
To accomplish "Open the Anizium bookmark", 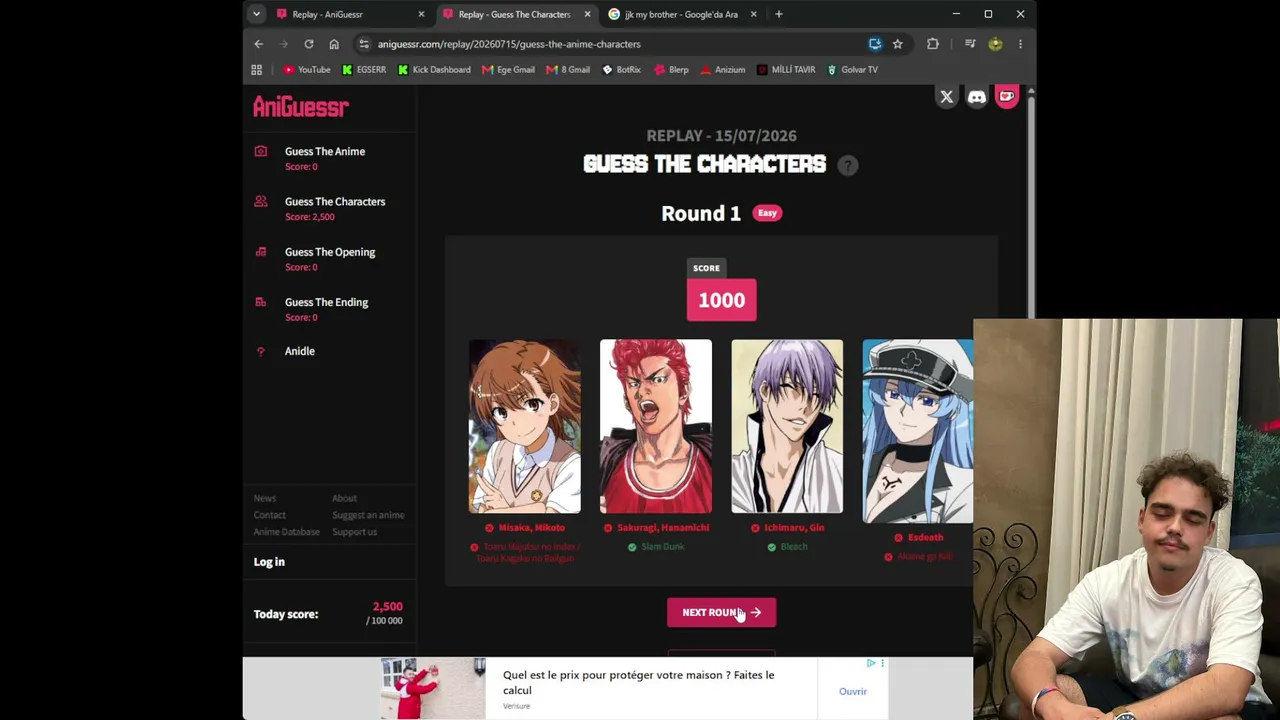I will coord(723,70).
